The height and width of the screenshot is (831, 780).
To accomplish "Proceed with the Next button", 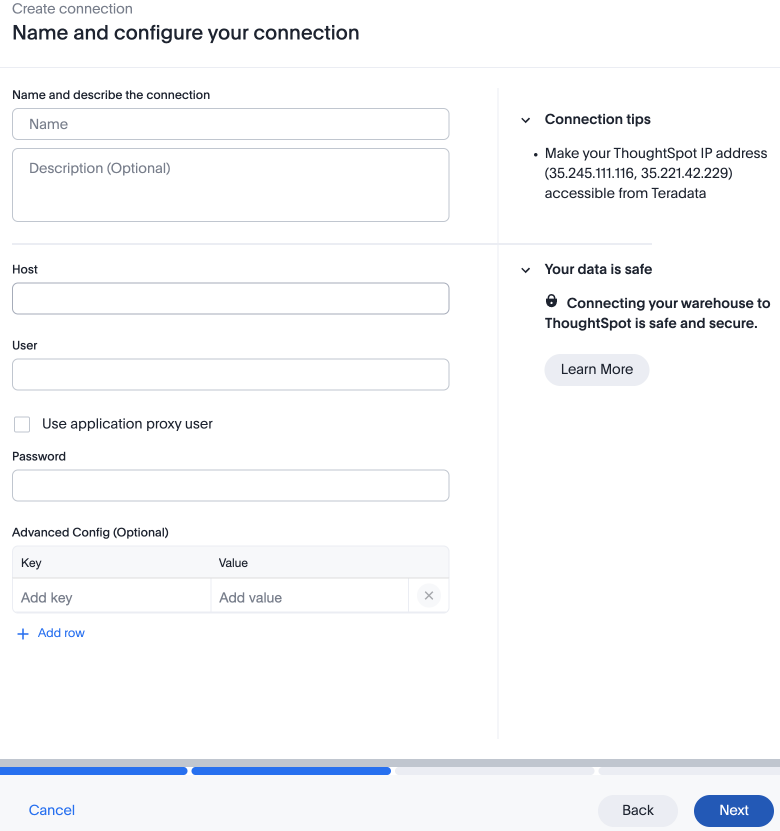I will (x=733, y=810).
